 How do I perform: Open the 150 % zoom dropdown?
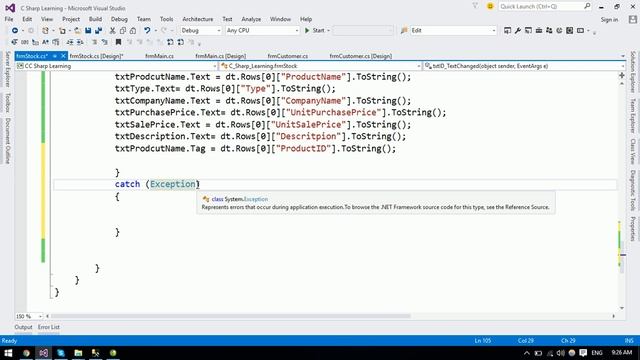29,316
